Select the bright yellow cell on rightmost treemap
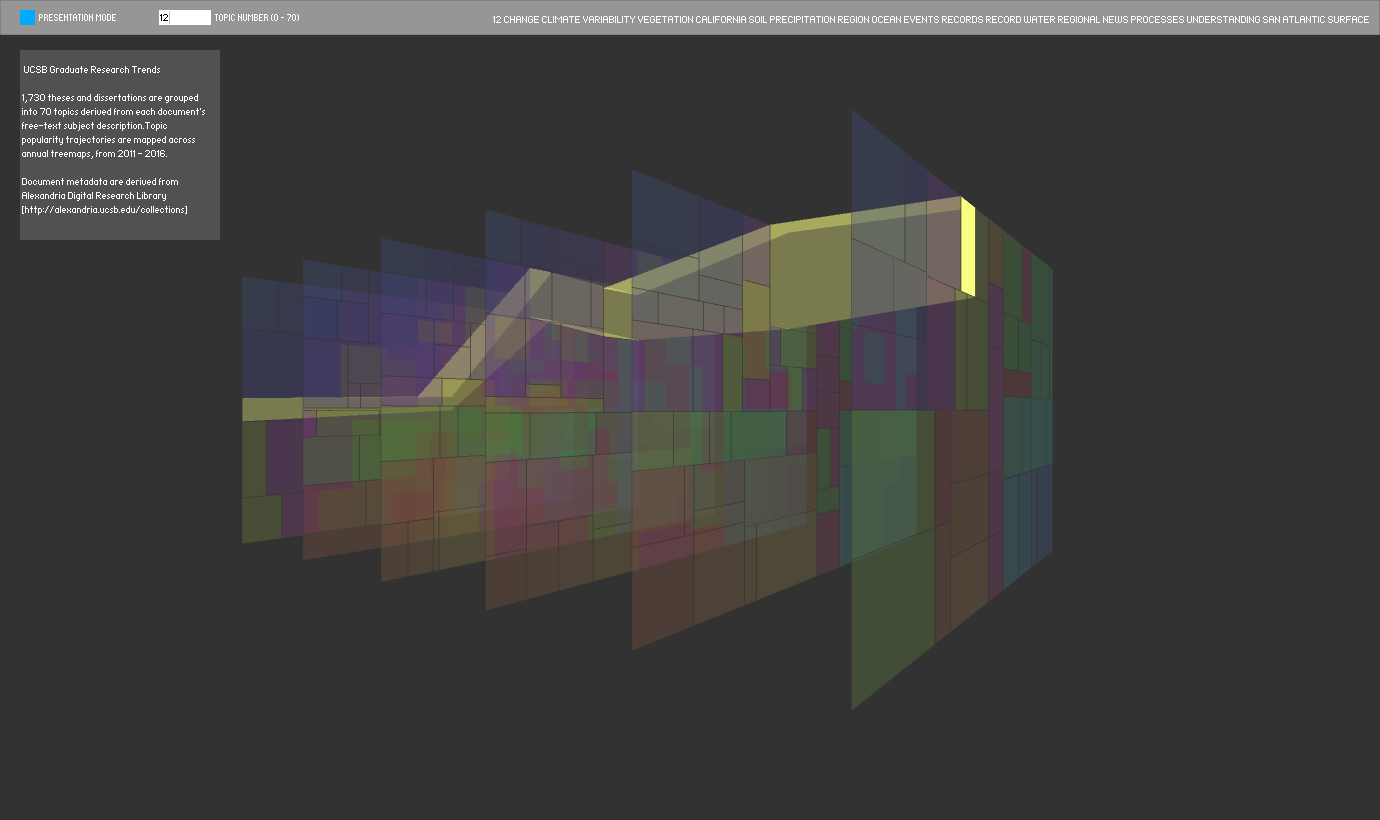This screenshot has width=1380, height=820. pos(967,246)
